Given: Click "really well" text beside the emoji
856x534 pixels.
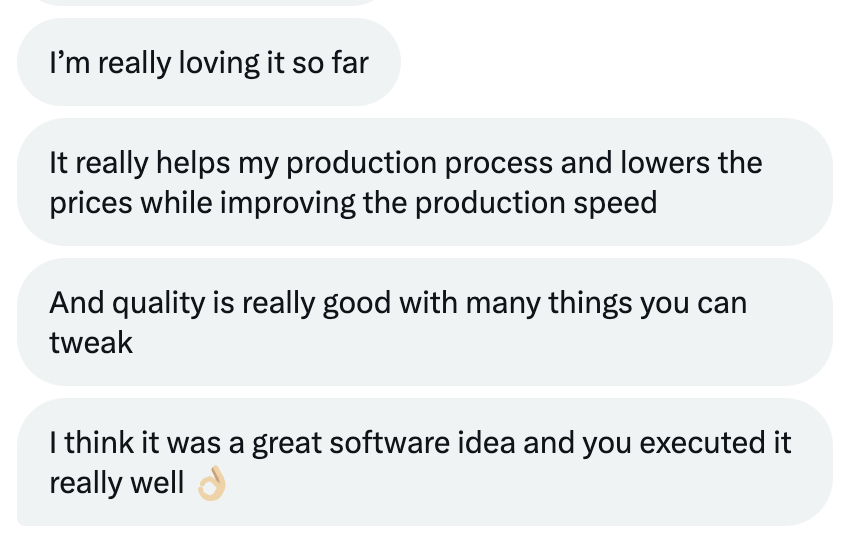Looking at the screenshot, I should coord(116,483).
